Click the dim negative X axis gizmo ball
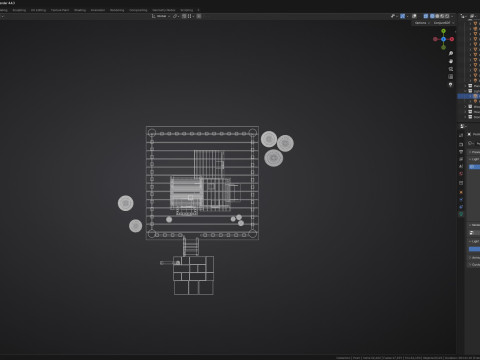This screenshot has height=360, width=480. pos(435,39)
